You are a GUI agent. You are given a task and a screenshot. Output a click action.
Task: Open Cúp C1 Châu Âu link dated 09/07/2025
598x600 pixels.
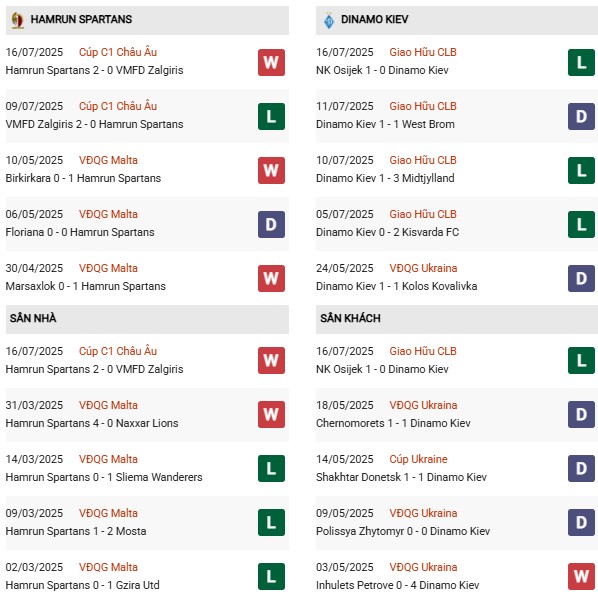pos(118,106)
